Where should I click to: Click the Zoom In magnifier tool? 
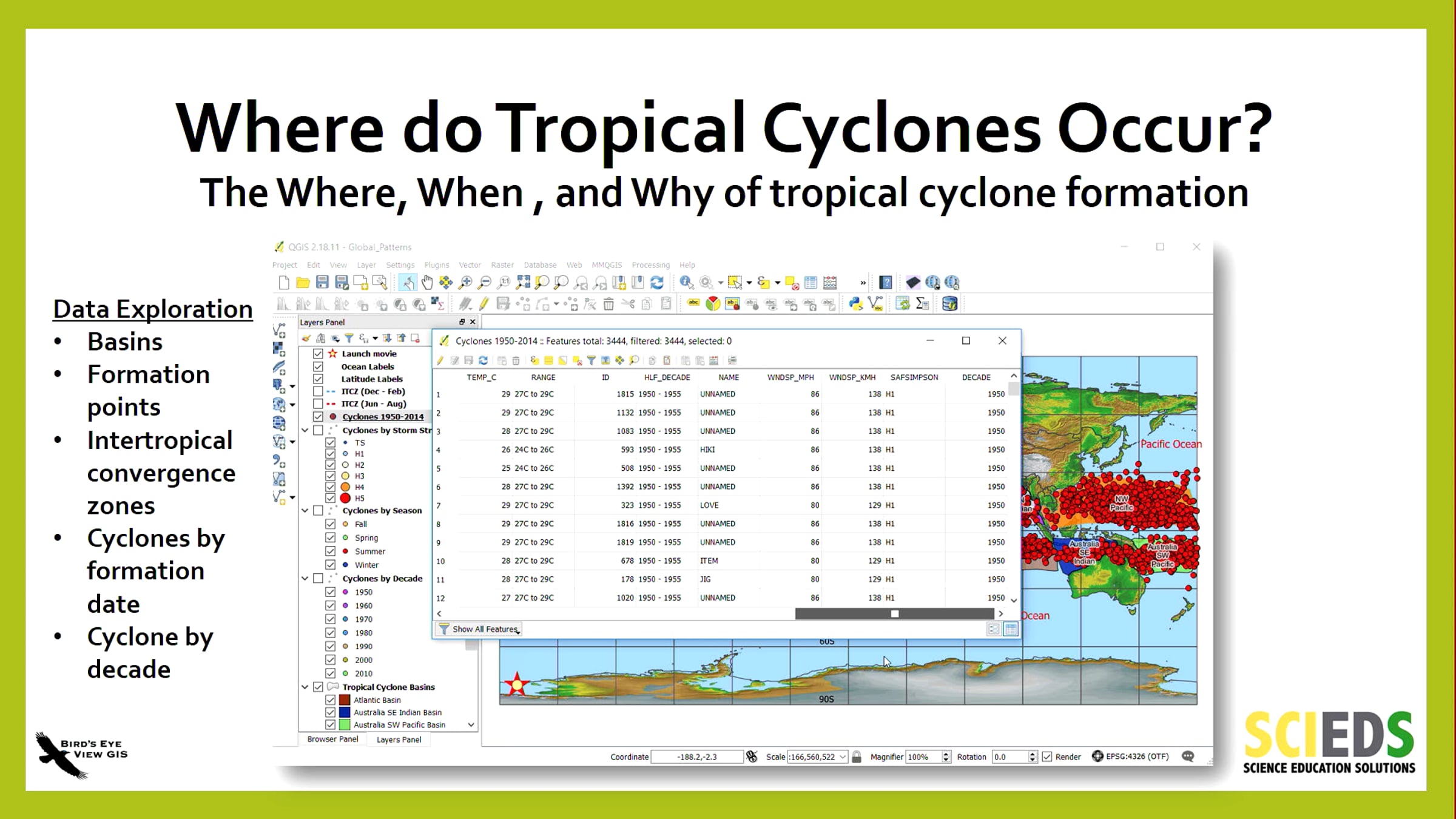tap(465, 283)
